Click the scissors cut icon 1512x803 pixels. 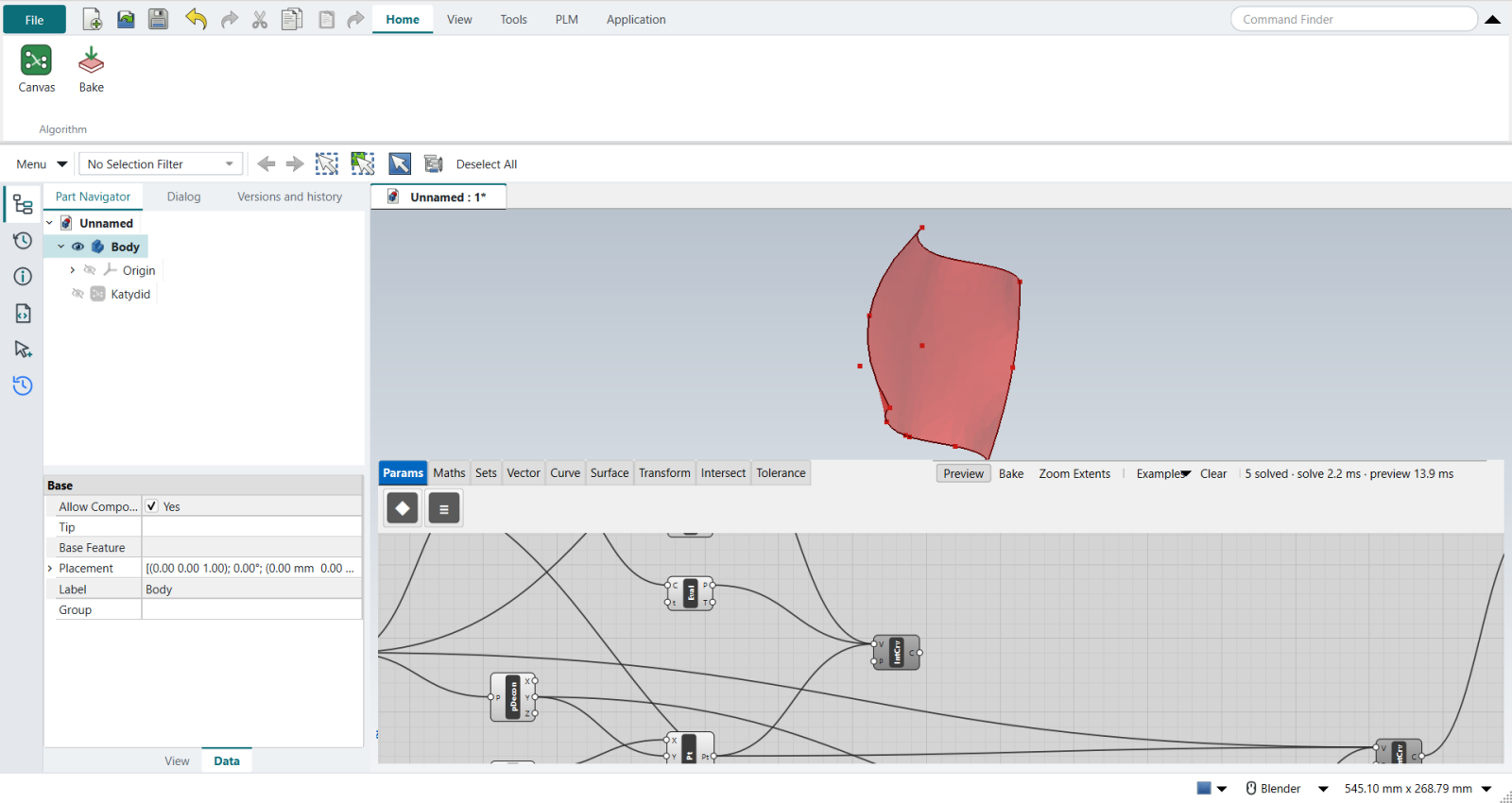[x=260, y=19]
